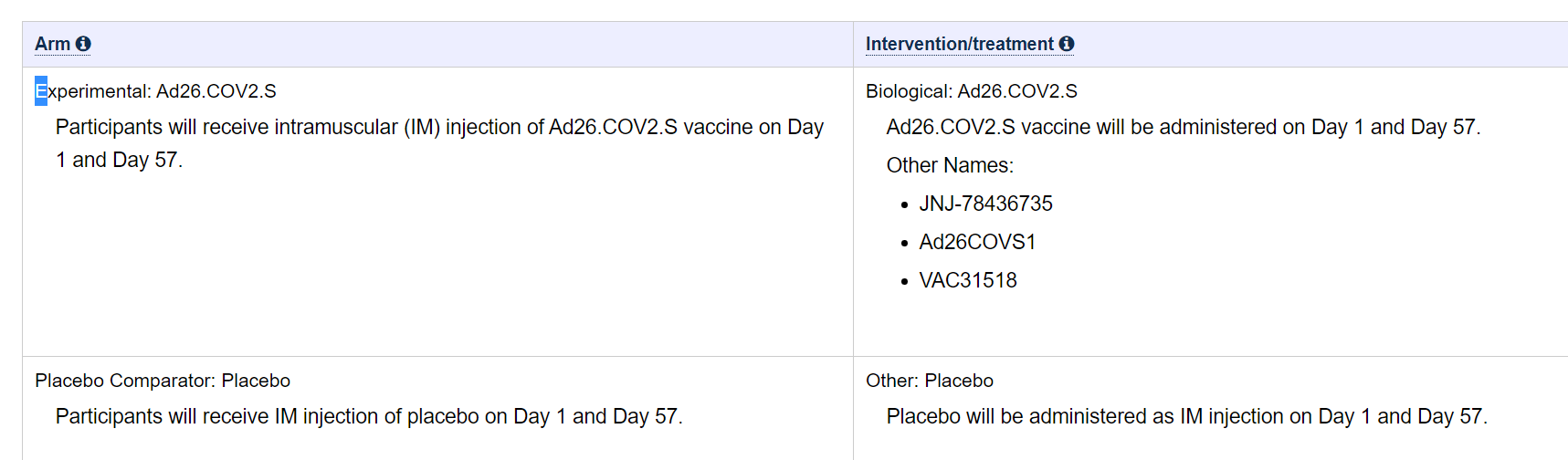Click the info icon next to Arm
The image size is (1568, 460).
pyautogui.click(x=83, y=44)
